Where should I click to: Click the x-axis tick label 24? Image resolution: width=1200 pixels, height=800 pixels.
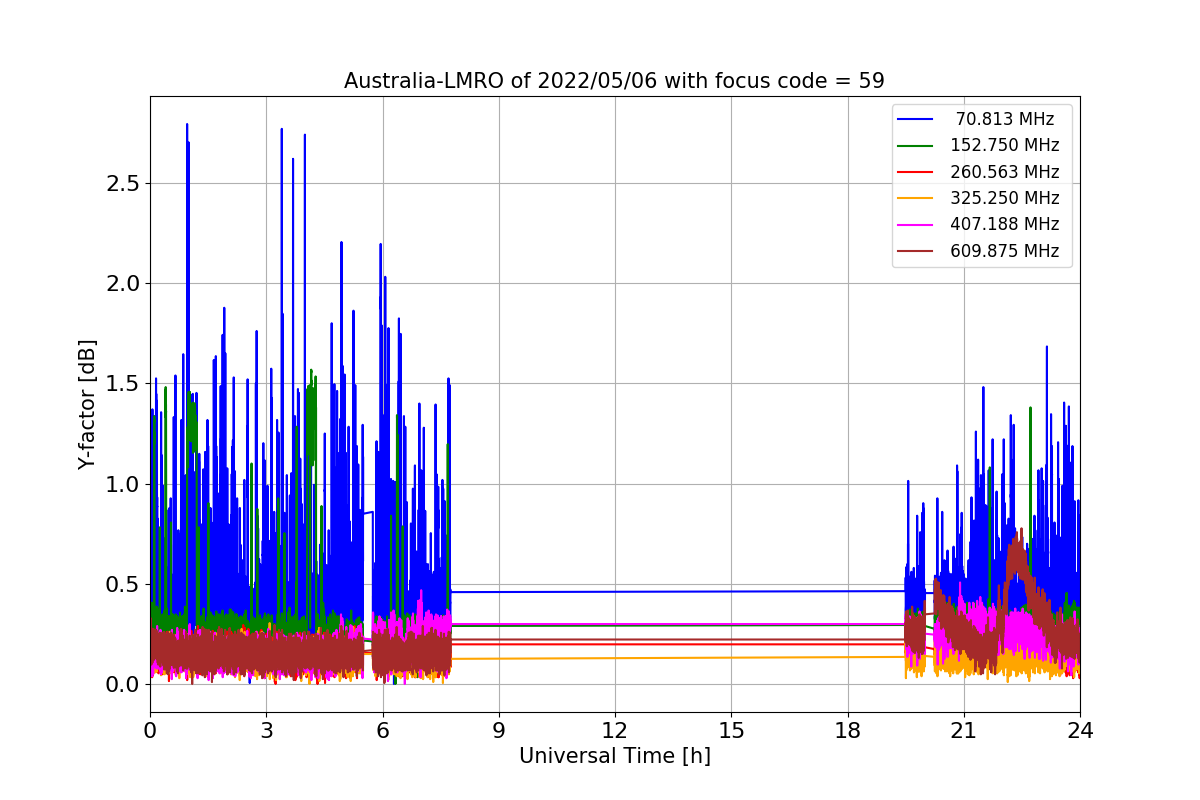click(x=1080, y=731)
